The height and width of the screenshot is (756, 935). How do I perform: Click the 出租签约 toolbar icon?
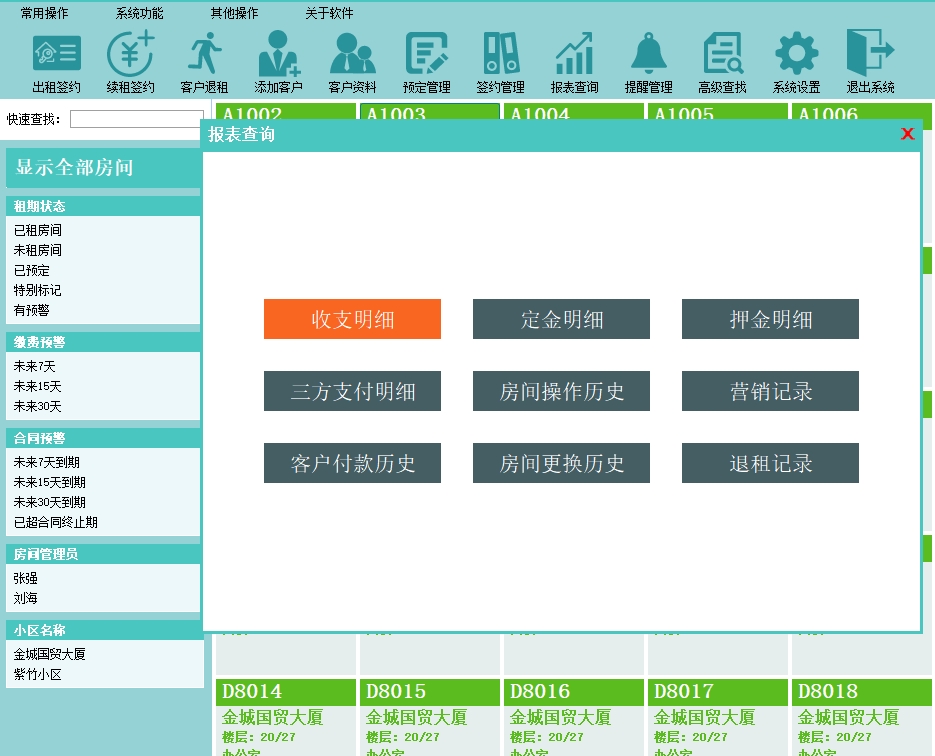tap(57, 54)
